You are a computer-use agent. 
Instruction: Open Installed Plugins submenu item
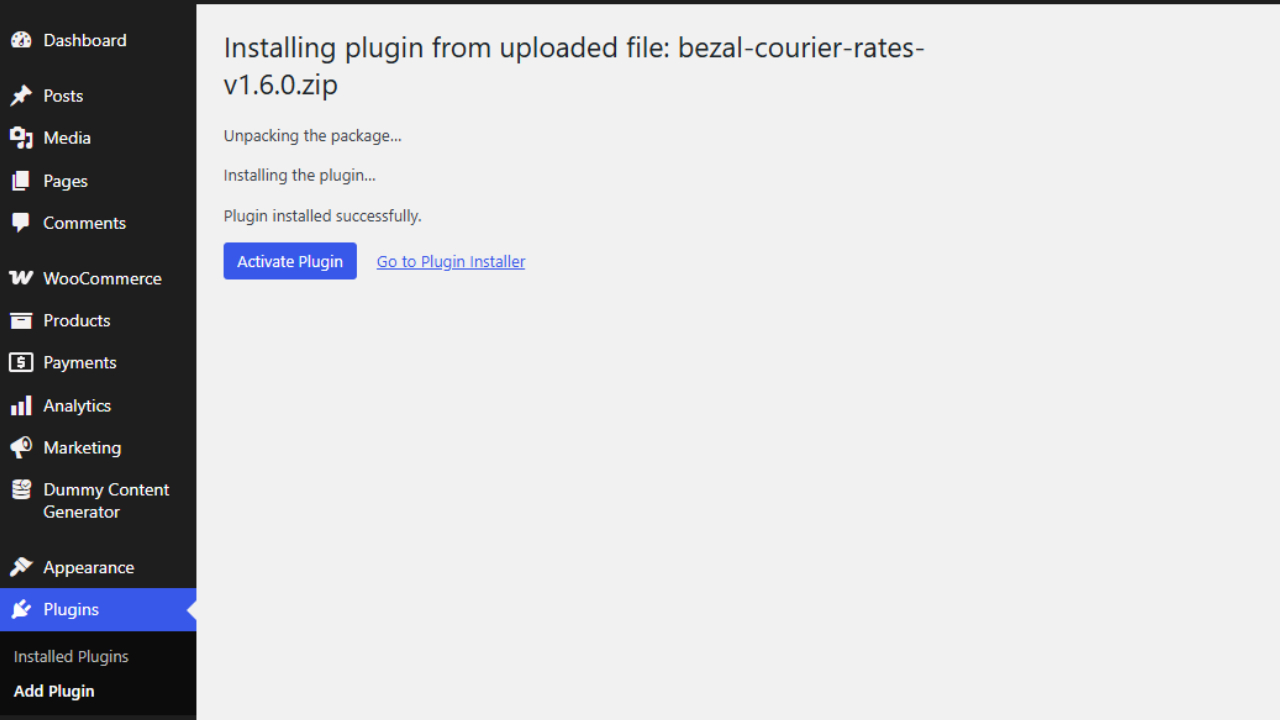[x=71, y=657]
